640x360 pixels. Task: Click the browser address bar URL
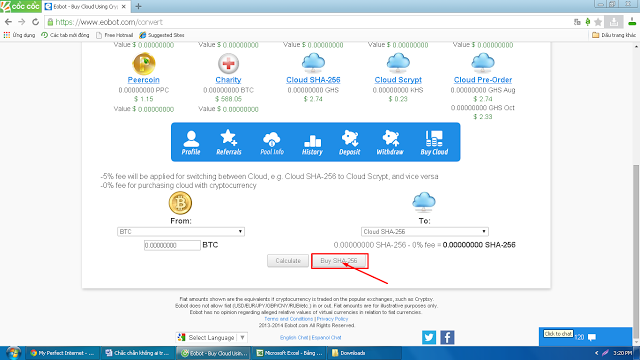point(109,22)
